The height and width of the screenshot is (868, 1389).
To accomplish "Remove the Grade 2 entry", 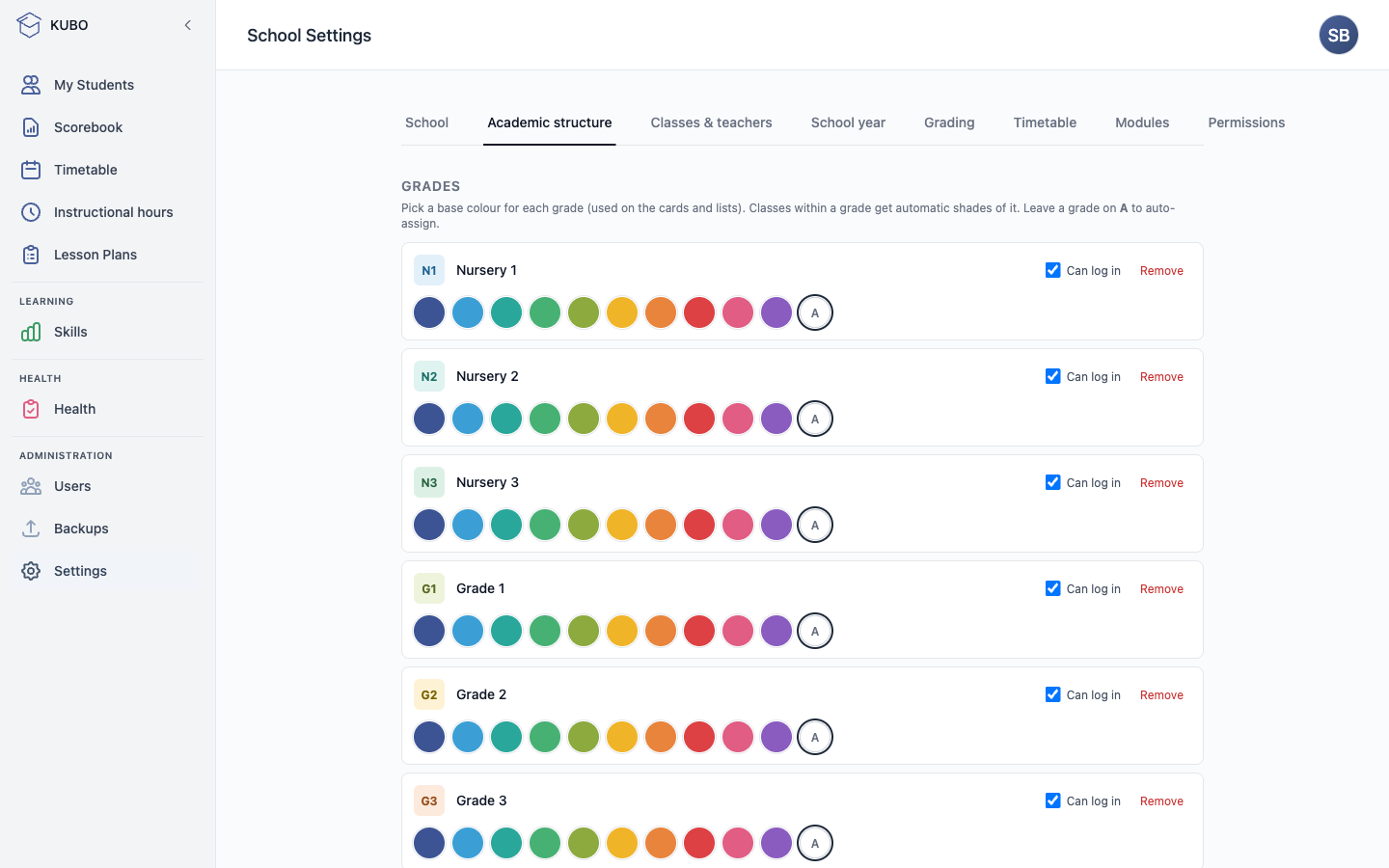I will pyautogui.click(x=1161, y=695).
